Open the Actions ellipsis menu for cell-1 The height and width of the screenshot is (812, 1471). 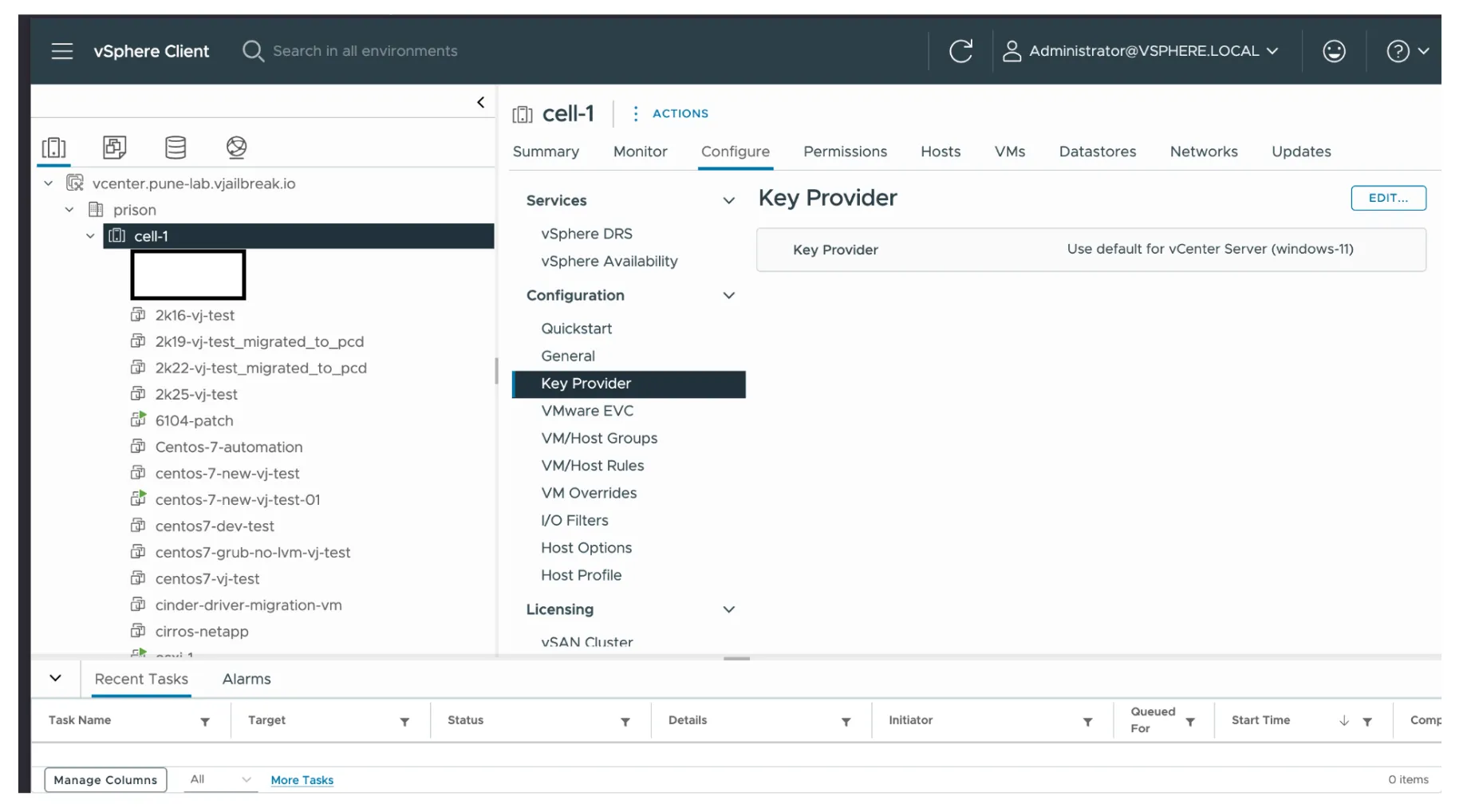635,113
